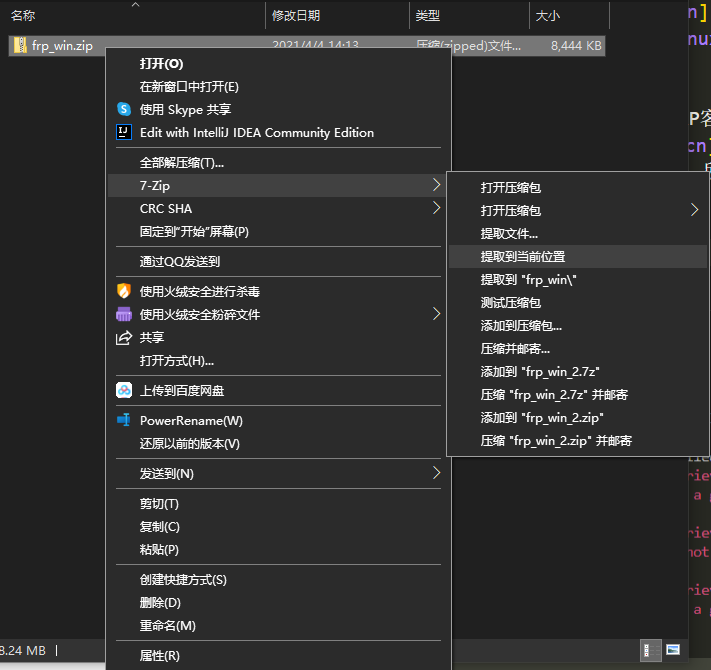Viewport: 711px width, 670px height.
Task: Switch to large thumbnails view icon
Action: pyautogui.click(x=673, y=650)
